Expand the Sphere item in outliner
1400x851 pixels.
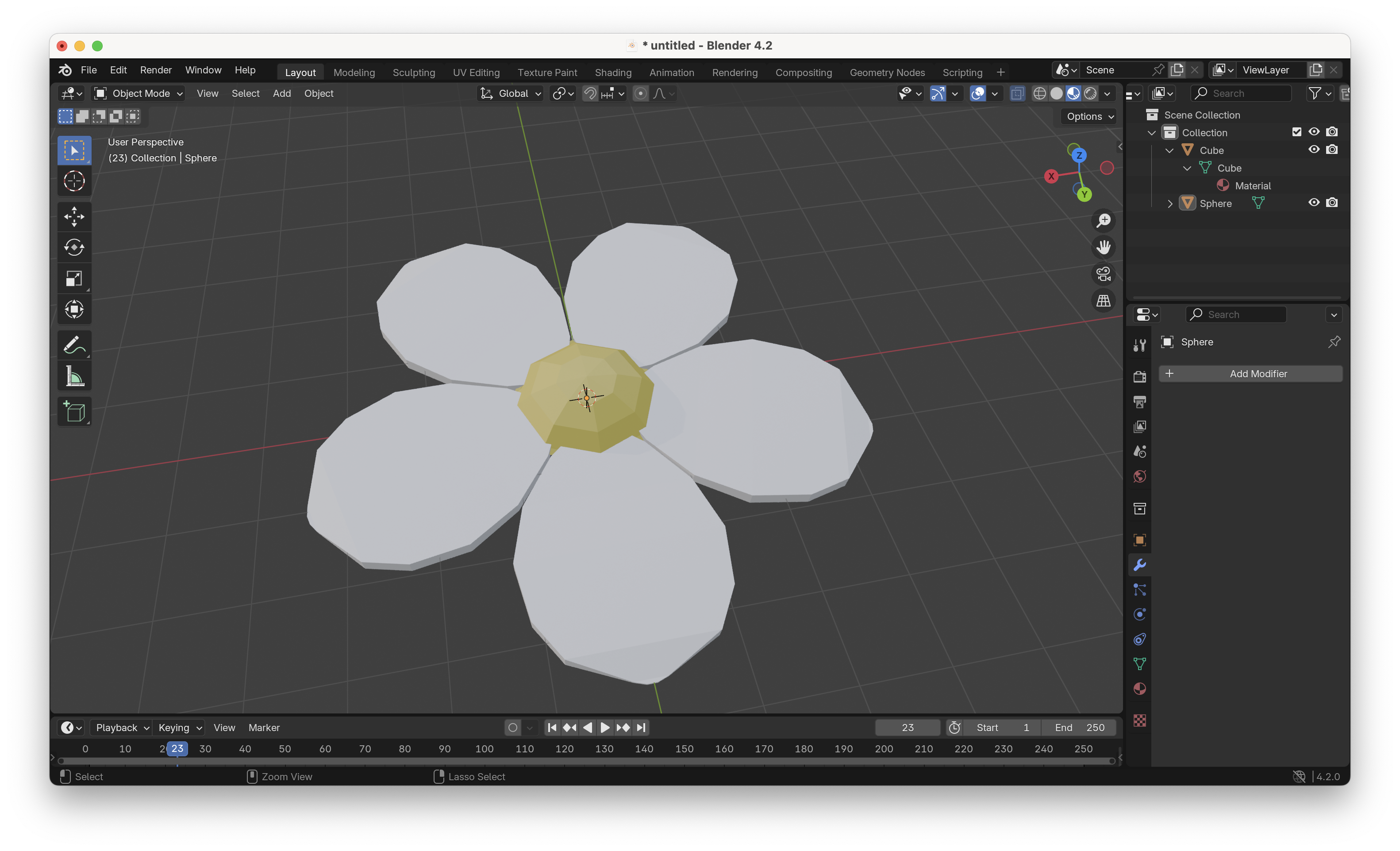(x=1170, y=203)
